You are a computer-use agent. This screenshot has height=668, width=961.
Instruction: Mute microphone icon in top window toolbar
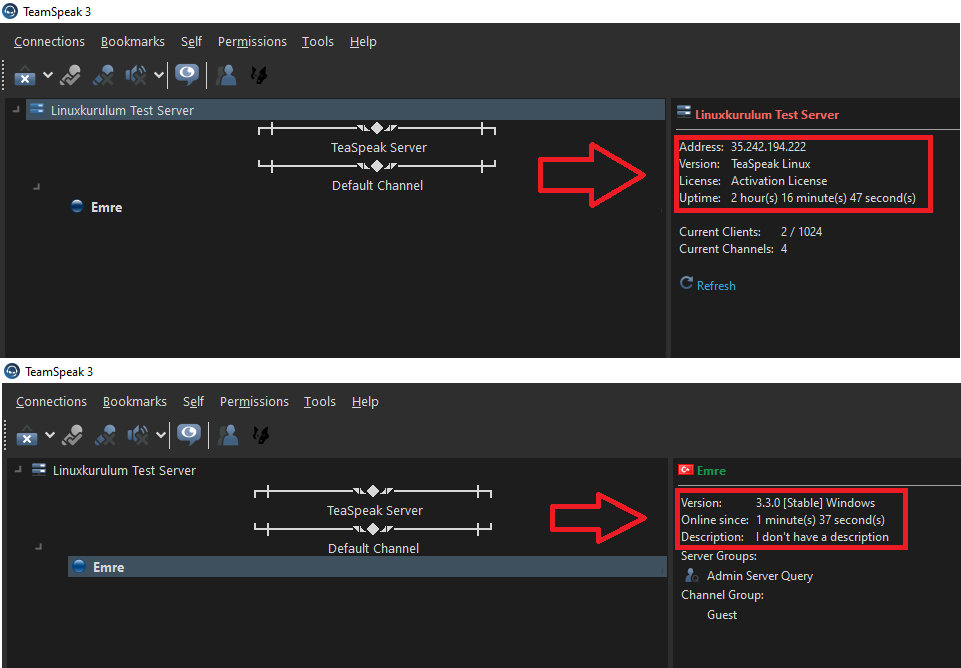(103, 75)
